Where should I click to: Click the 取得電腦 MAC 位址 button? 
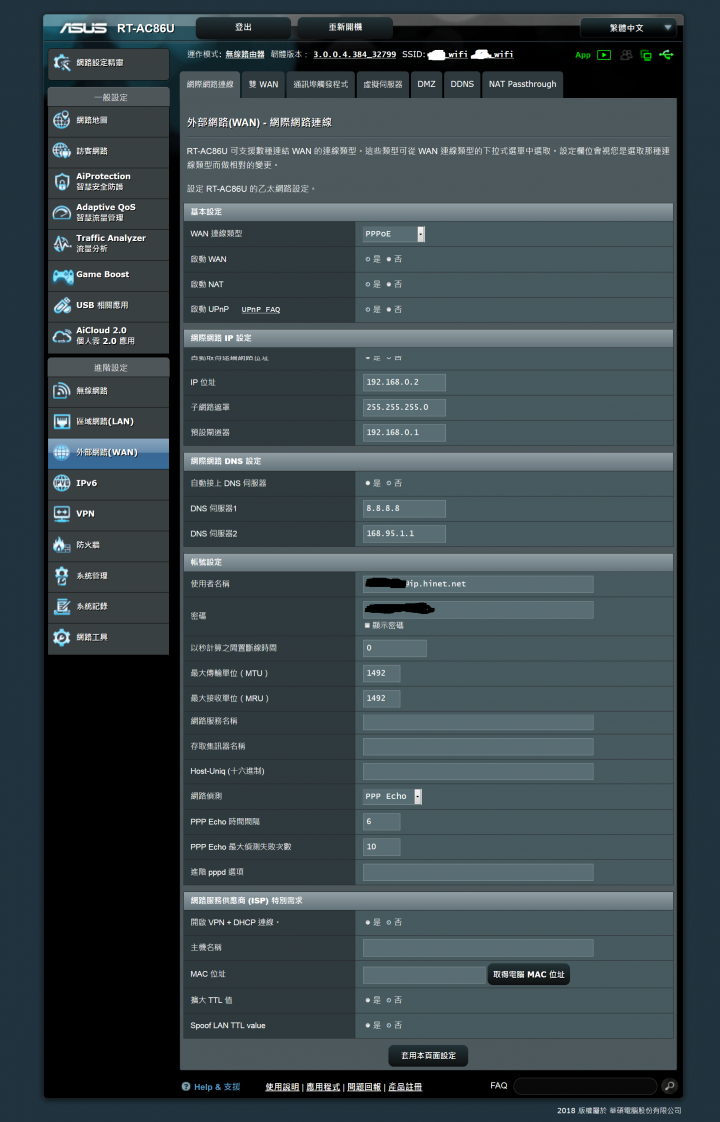click(529, 975)
